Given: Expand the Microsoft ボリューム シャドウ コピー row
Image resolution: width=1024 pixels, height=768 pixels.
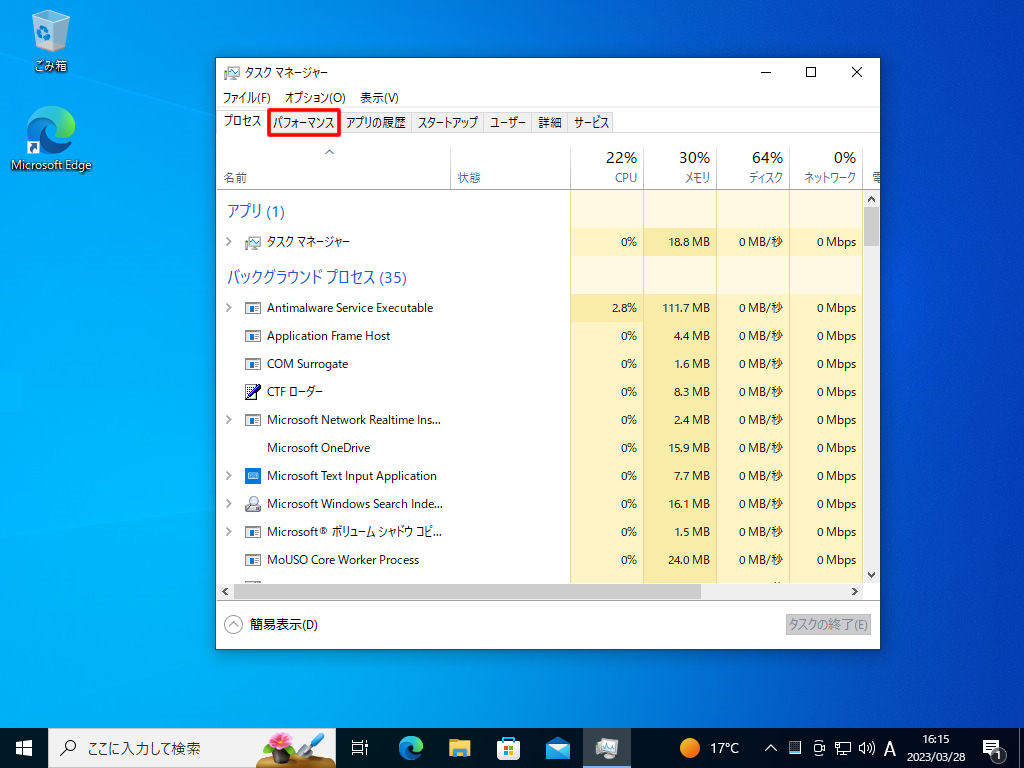Looking at the screenshot, I should [229, 532].
